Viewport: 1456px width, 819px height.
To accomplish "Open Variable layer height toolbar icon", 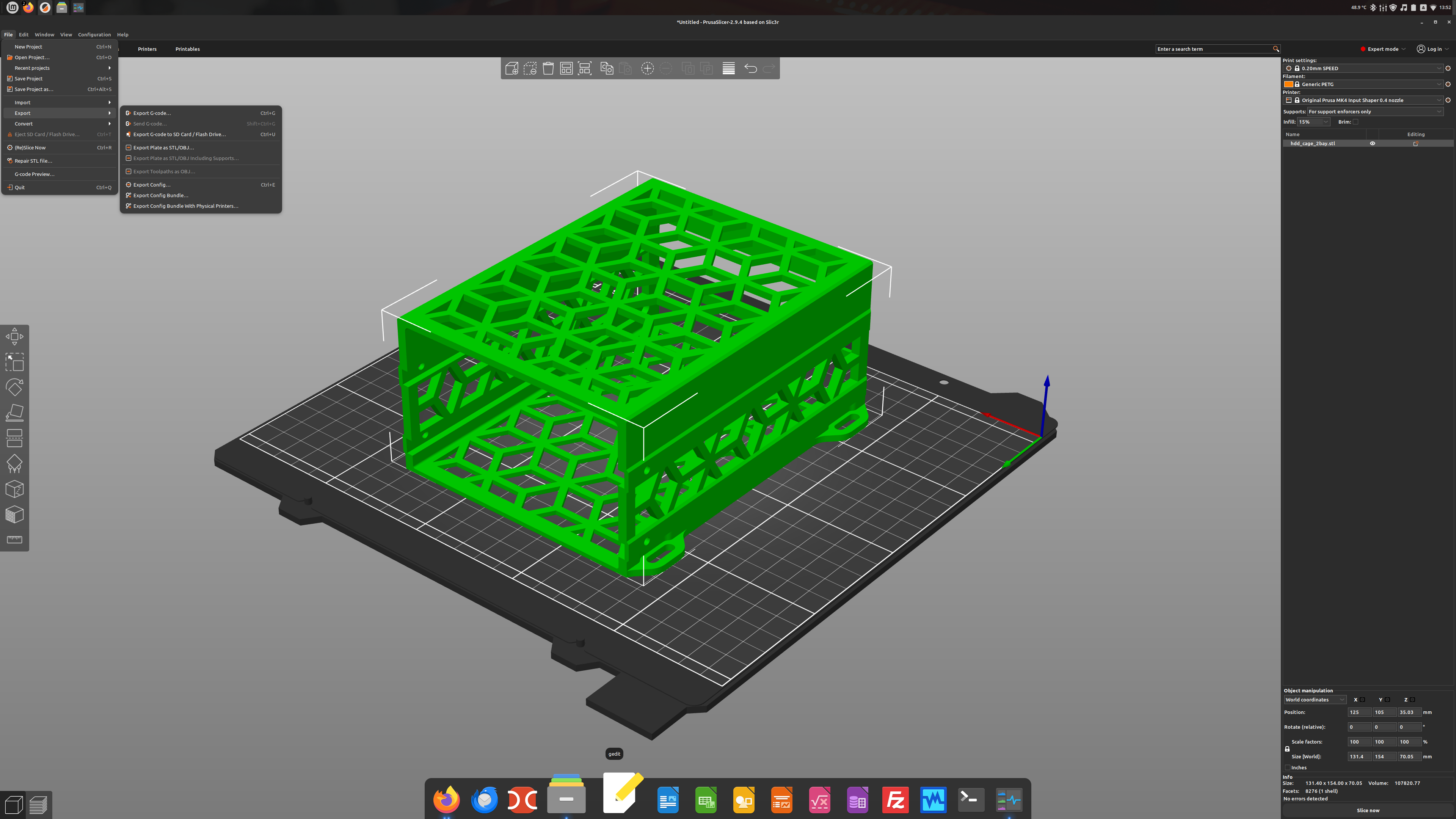I will click(728, 68).
